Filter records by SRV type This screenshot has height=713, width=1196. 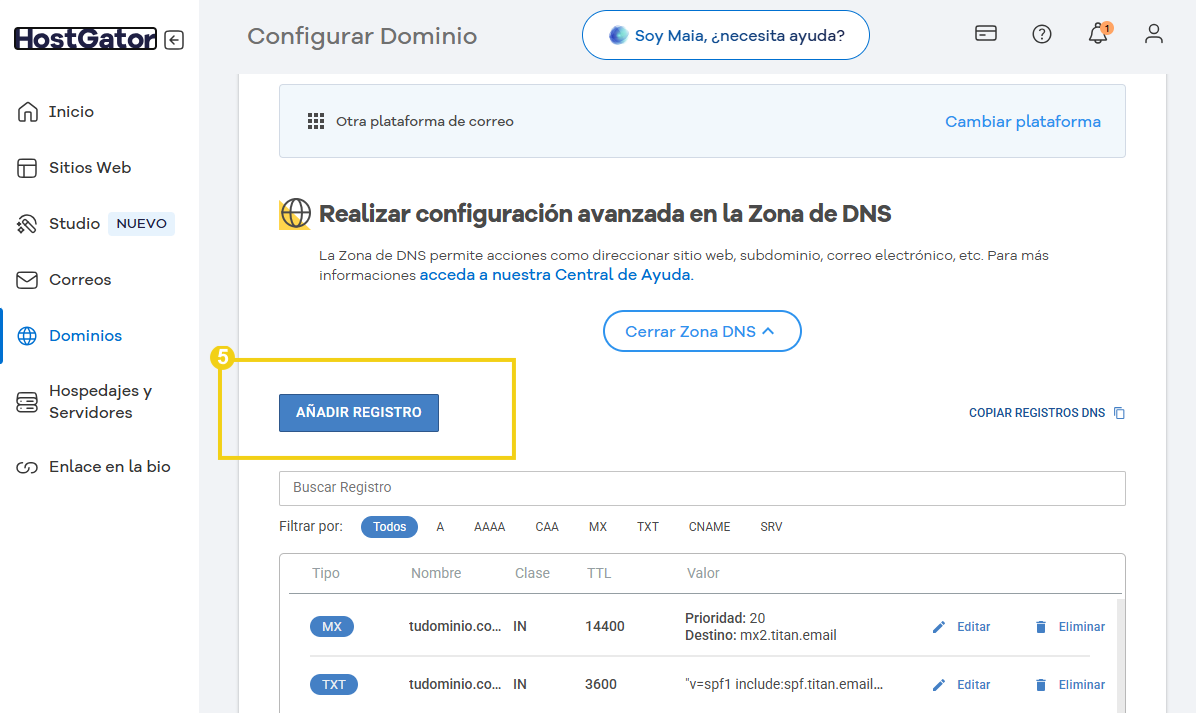click(771, 527)
